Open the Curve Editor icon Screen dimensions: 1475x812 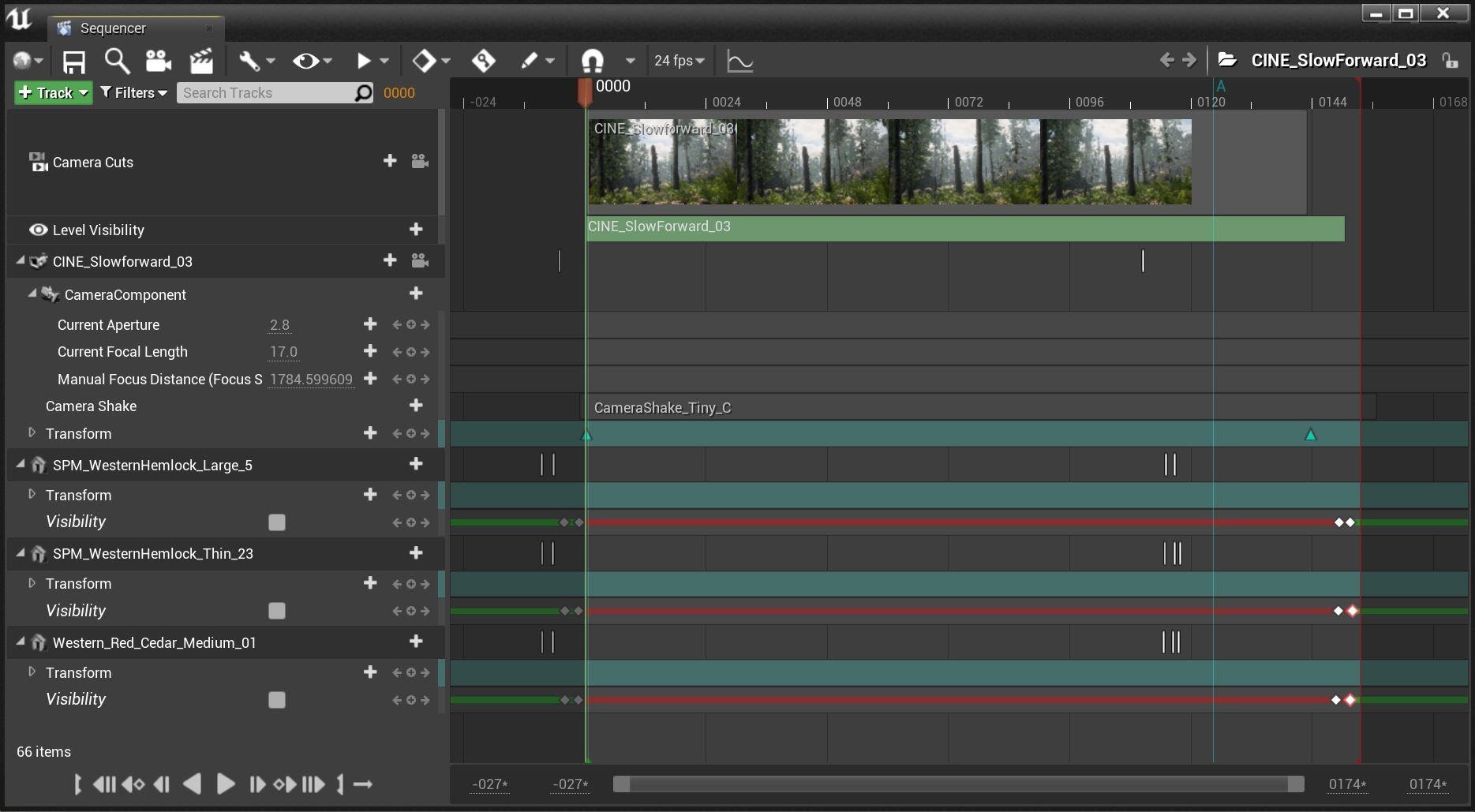pyautogui.click(x=739, y=61)
